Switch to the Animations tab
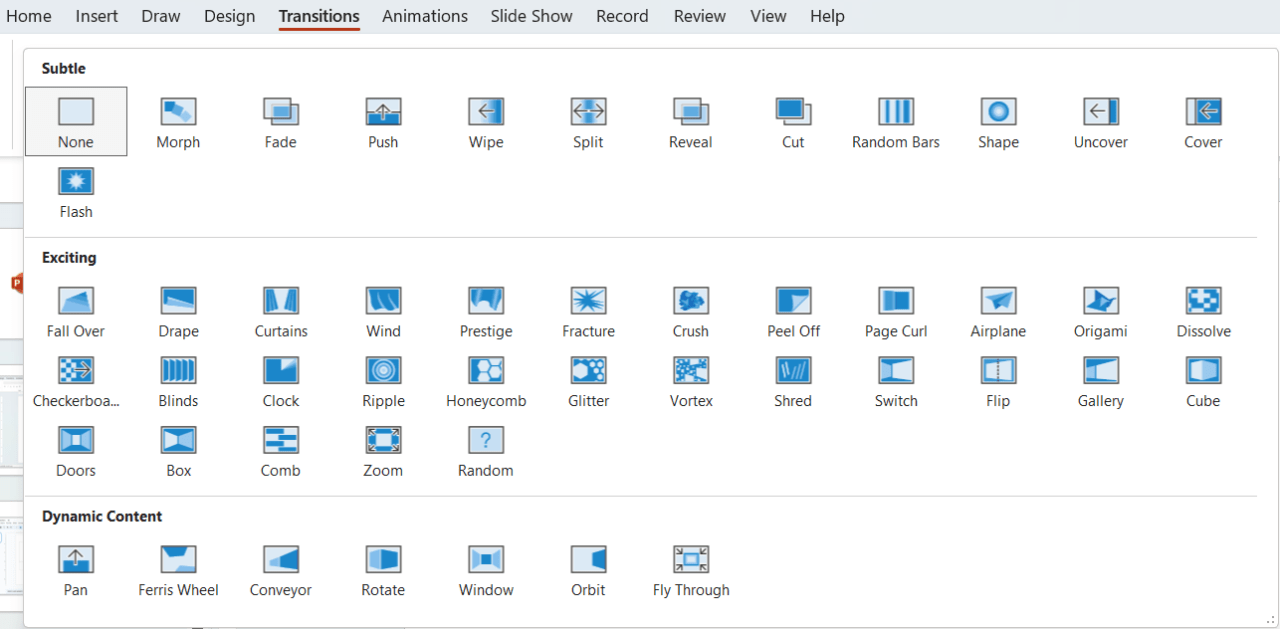Screen dimensions: 1280x629 tap(424, 16)
